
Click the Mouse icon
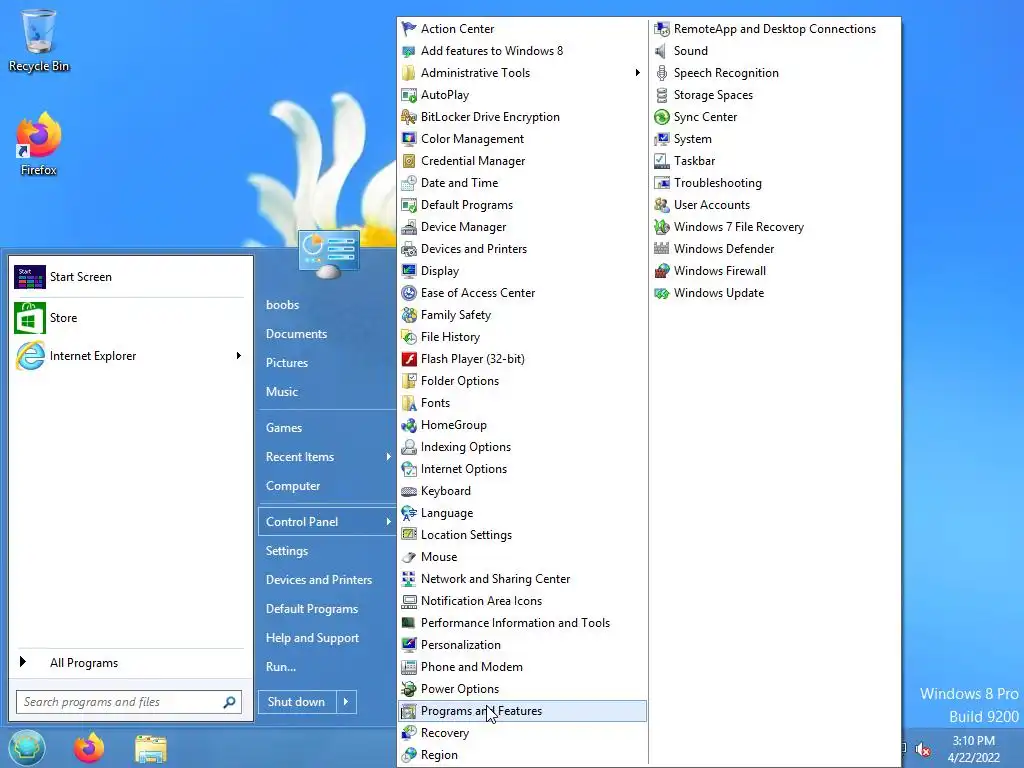click(x=409, y=557)
